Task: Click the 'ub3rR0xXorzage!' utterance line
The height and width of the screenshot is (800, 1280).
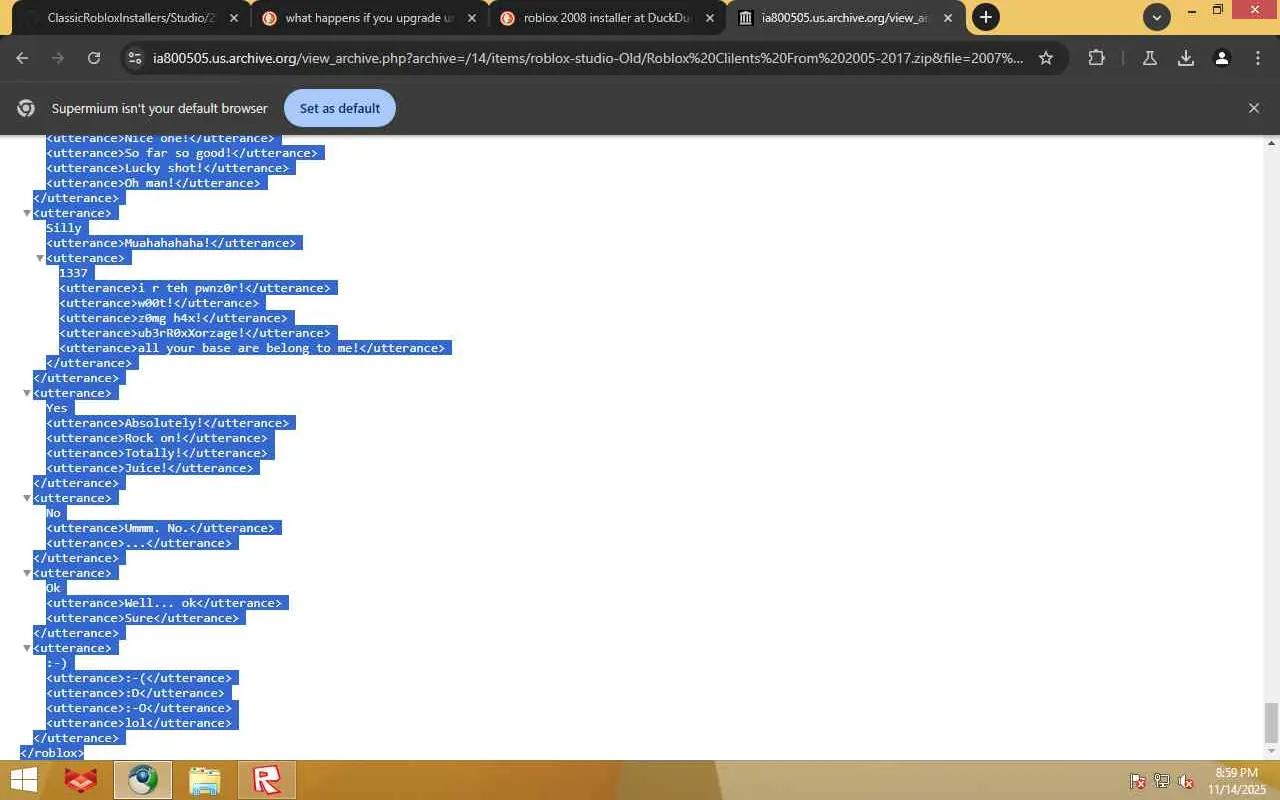Action: 195,333
